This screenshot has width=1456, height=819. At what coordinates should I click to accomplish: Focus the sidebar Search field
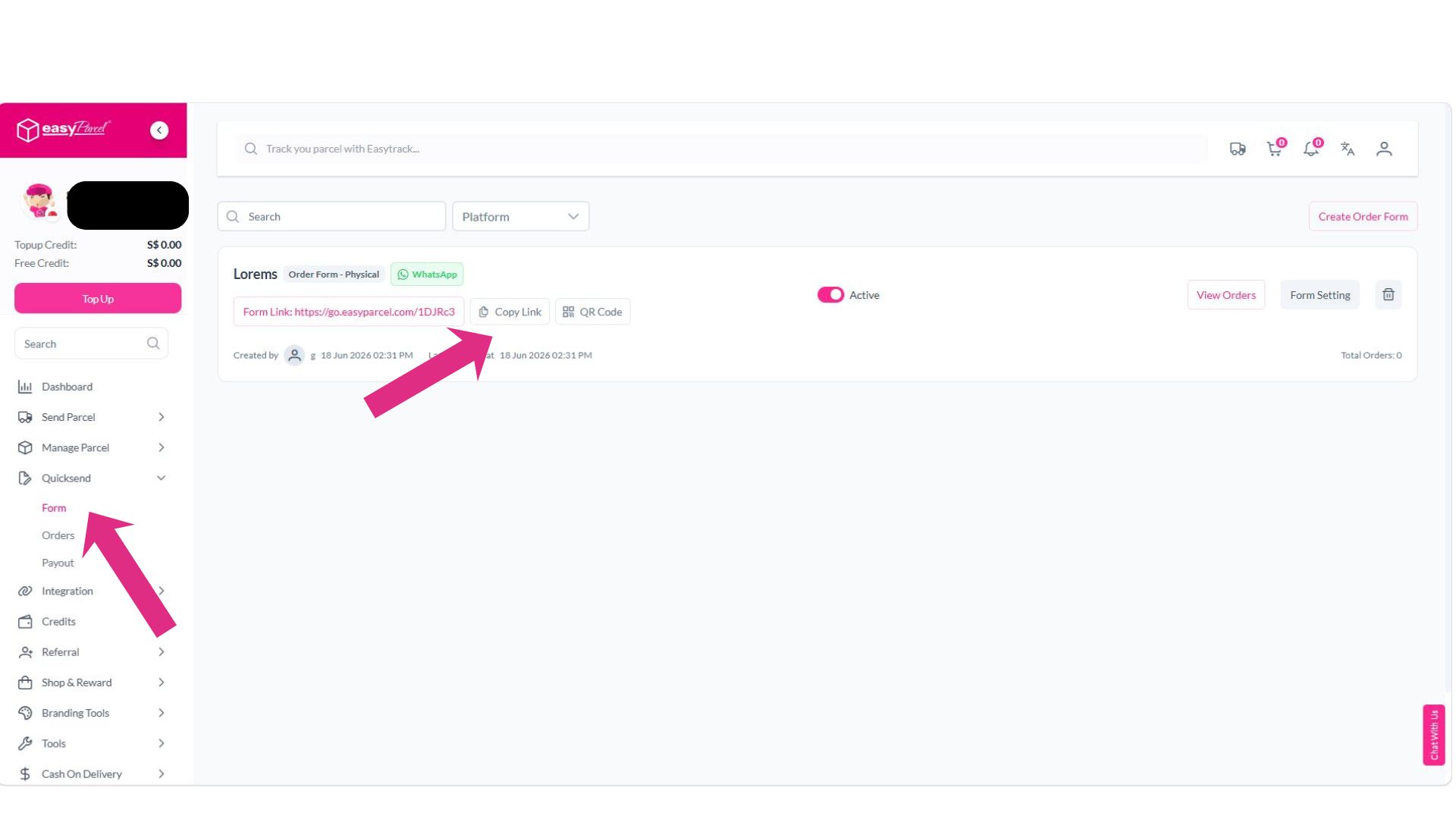91,344
